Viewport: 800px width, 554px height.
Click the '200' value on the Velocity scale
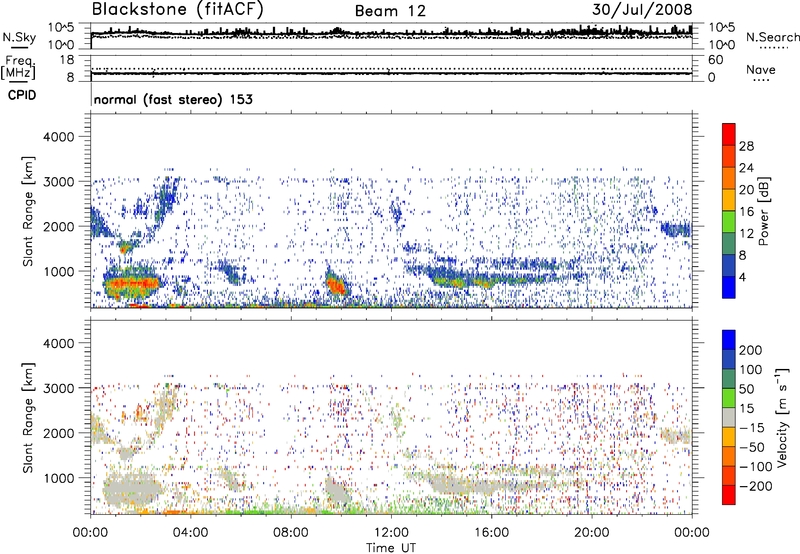click(751, 350)
